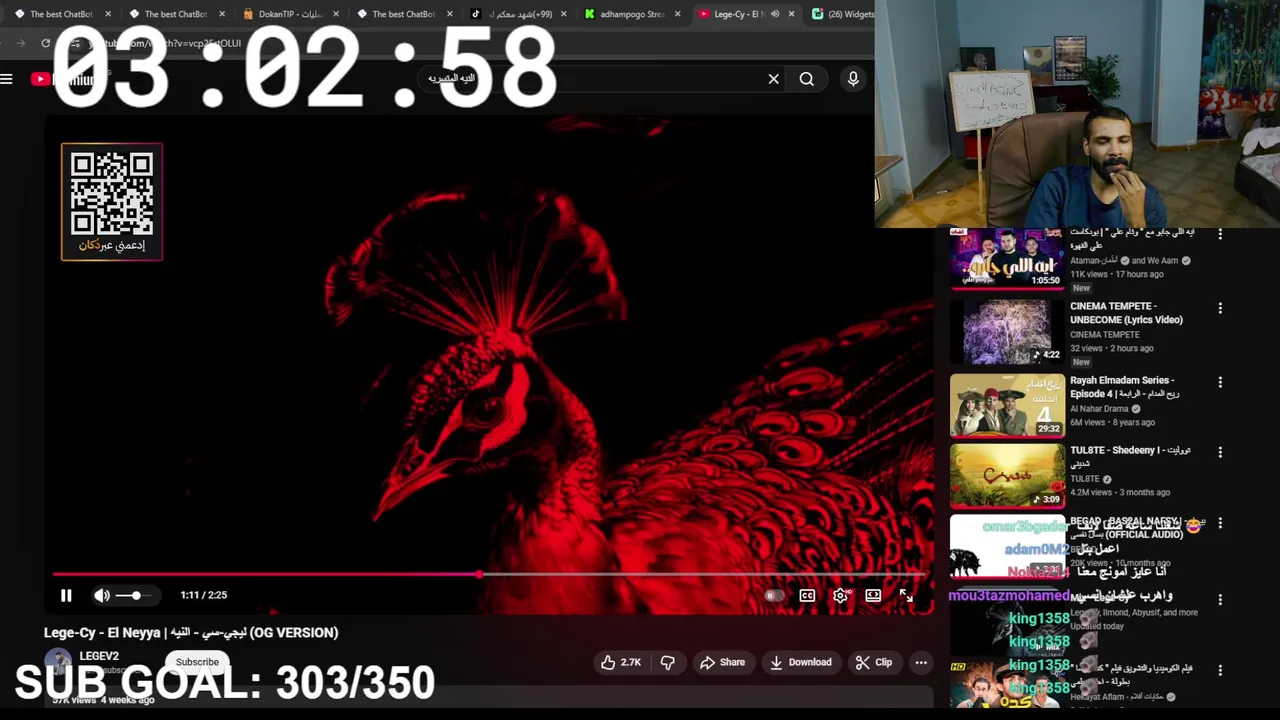Image resolution: width=1280 pixels, height=720 pixels.
Task: Open the player settings gear
Action: click(x=840, y=595)
